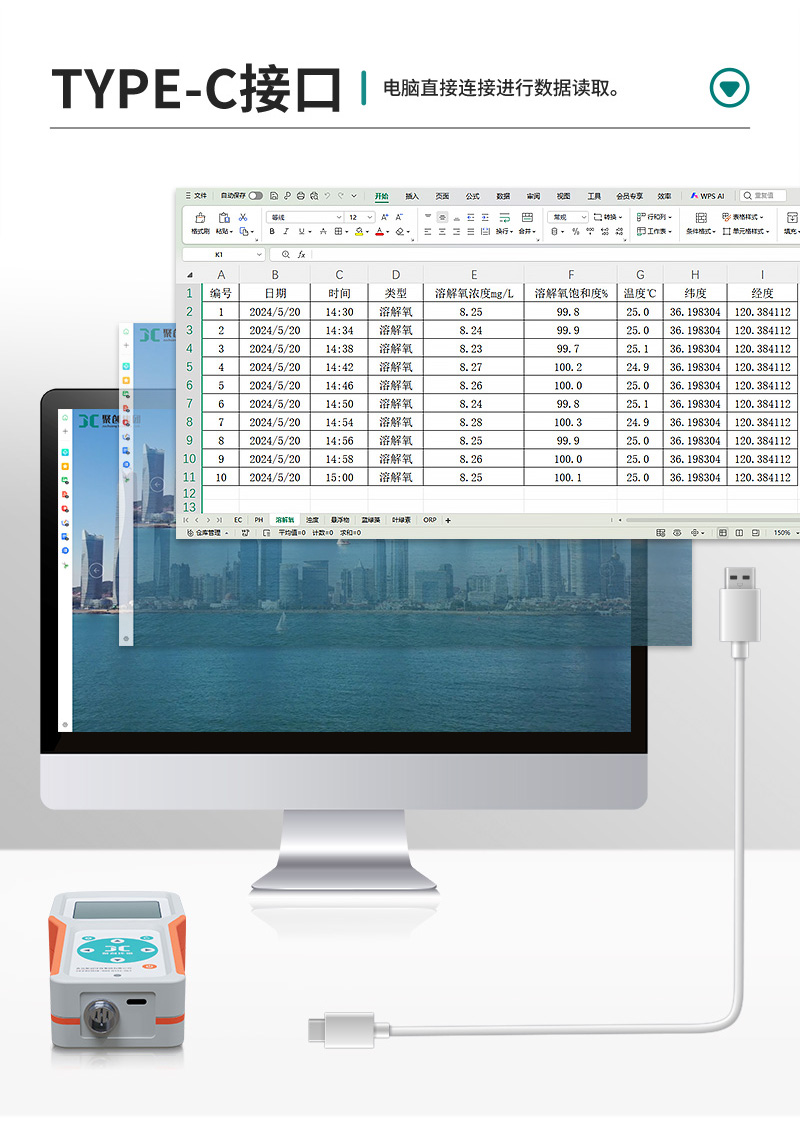
Task: Click the font color A swatch
Action: click(x=380, y=231)
